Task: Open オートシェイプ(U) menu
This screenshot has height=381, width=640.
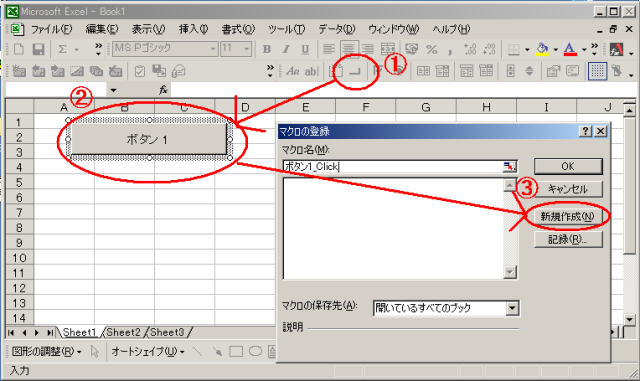Action: click(148, 351)
